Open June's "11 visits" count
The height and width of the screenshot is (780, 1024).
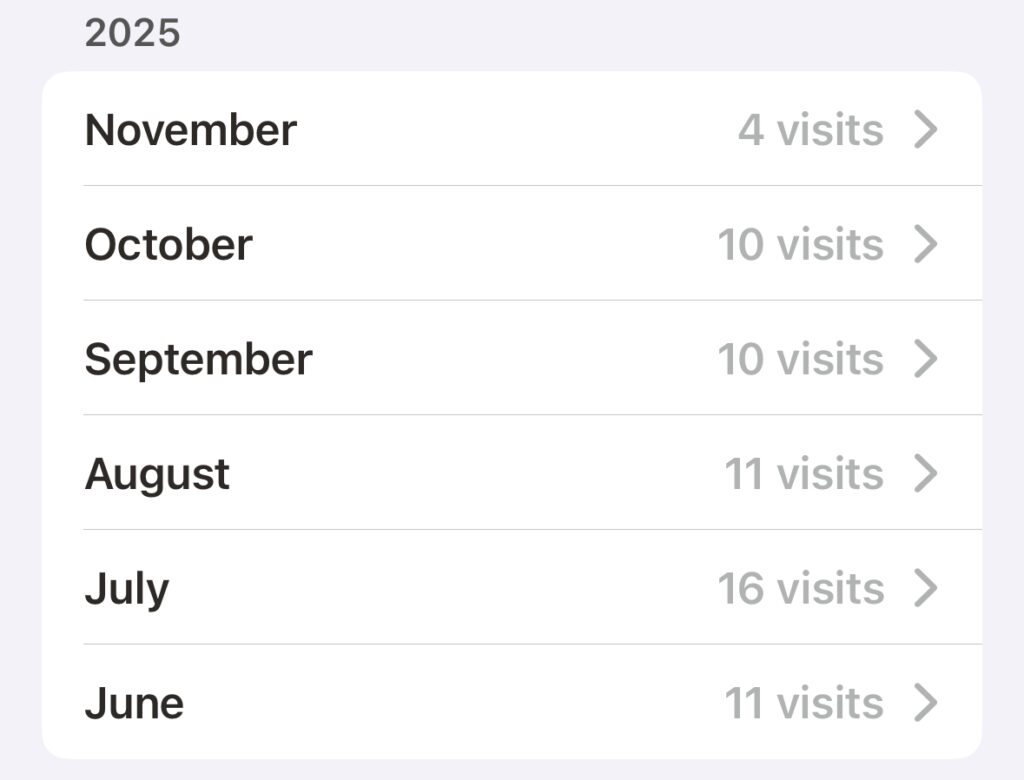803,703
